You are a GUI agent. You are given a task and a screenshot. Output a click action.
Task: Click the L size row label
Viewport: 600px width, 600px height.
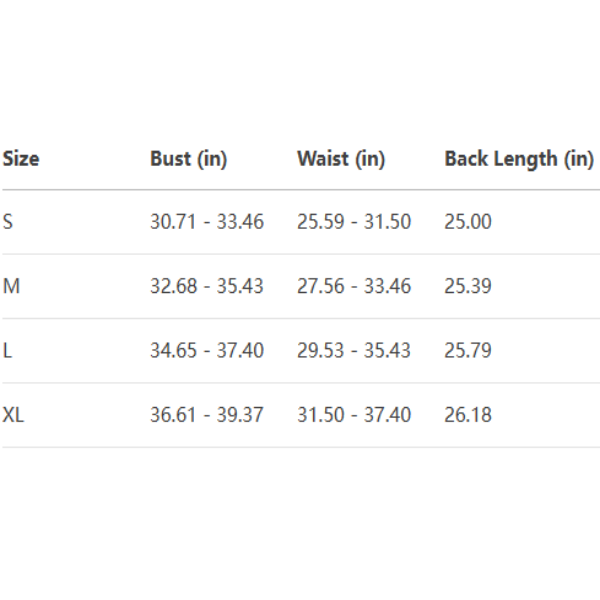pos(8,350)
